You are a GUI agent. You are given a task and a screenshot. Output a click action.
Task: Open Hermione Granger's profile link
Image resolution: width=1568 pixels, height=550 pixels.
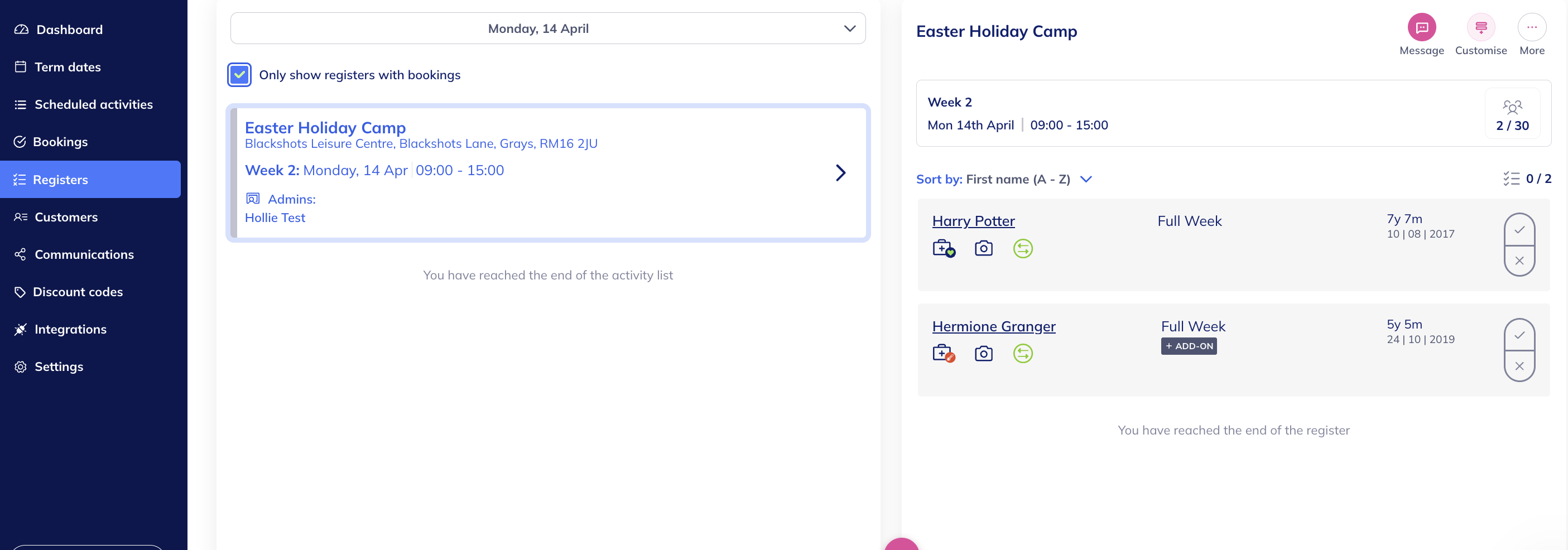993,327
